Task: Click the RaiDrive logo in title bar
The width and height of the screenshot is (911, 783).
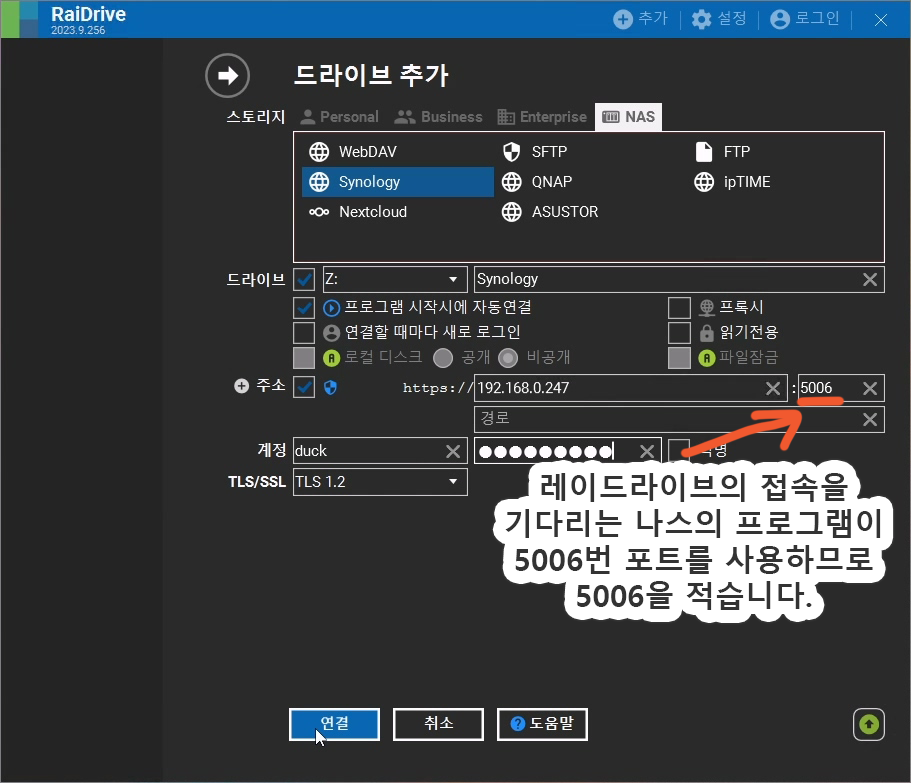Action: pos(20,19)
